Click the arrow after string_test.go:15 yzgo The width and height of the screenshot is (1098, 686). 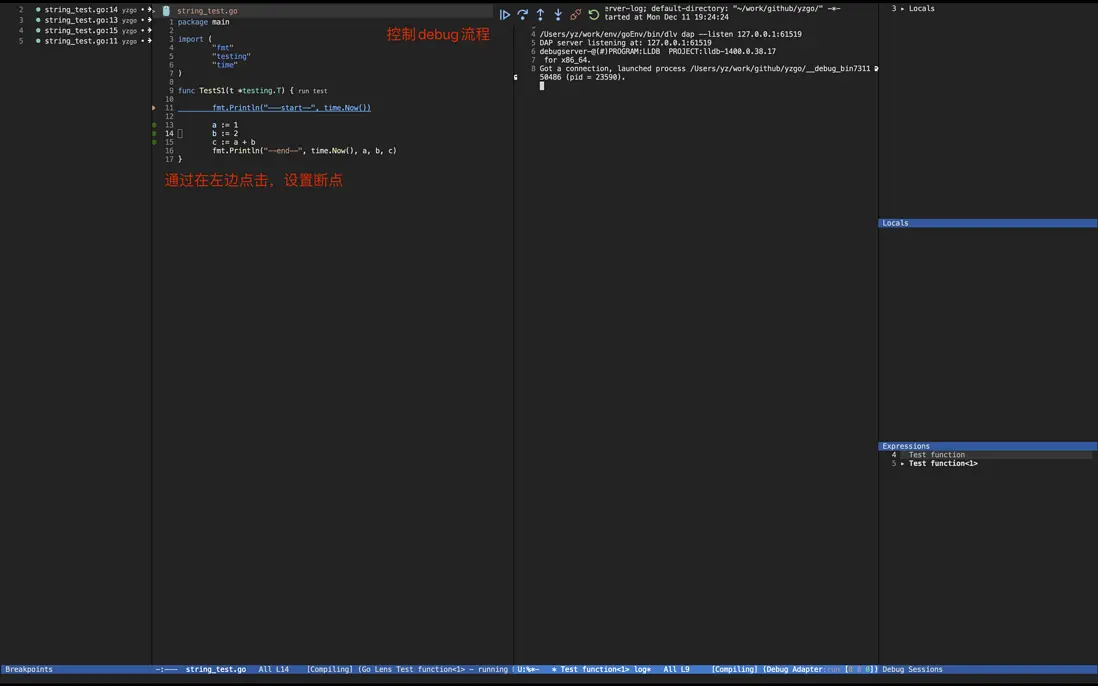click(x=149, y=31)
